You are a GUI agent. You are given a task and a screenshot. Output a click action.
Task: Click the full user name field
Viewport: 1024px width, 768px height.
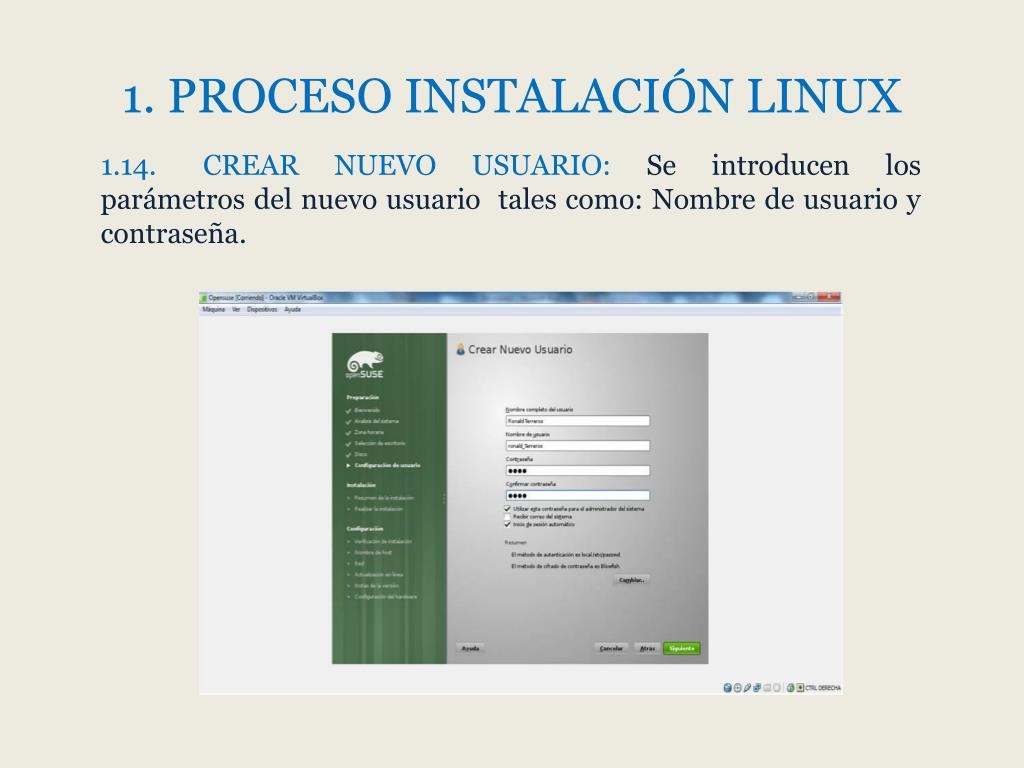(577, 421)
